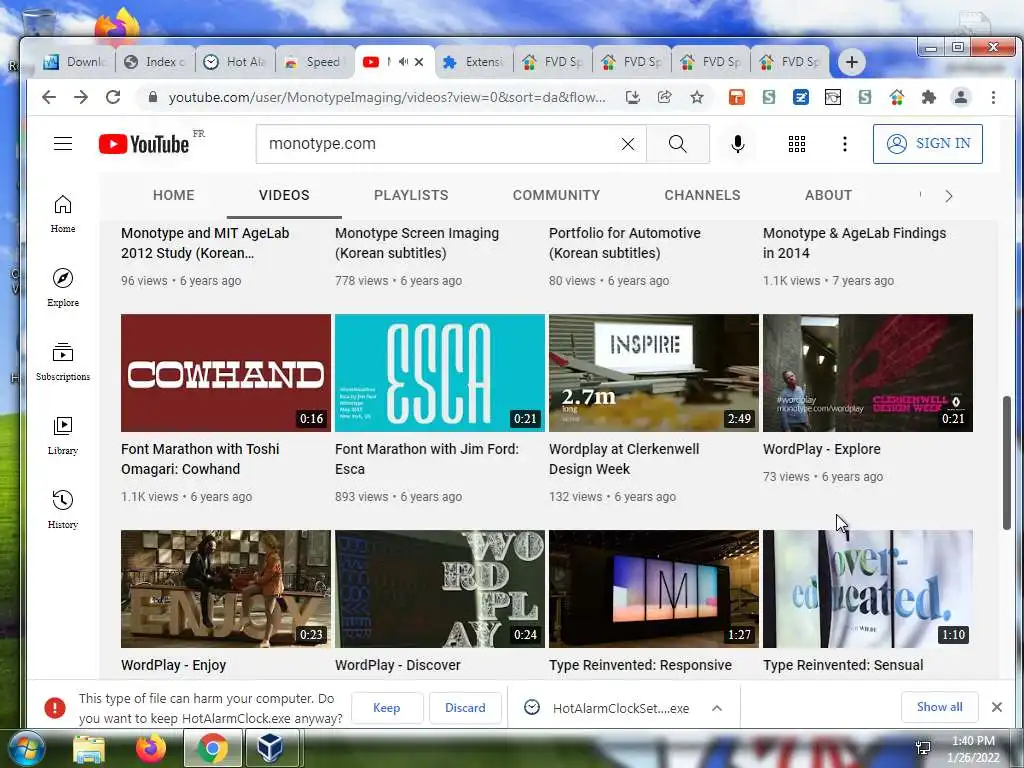Open YouTube settings three-dot menu
This screenshot has height=768, width=1024.
click(x=844, y=144)
